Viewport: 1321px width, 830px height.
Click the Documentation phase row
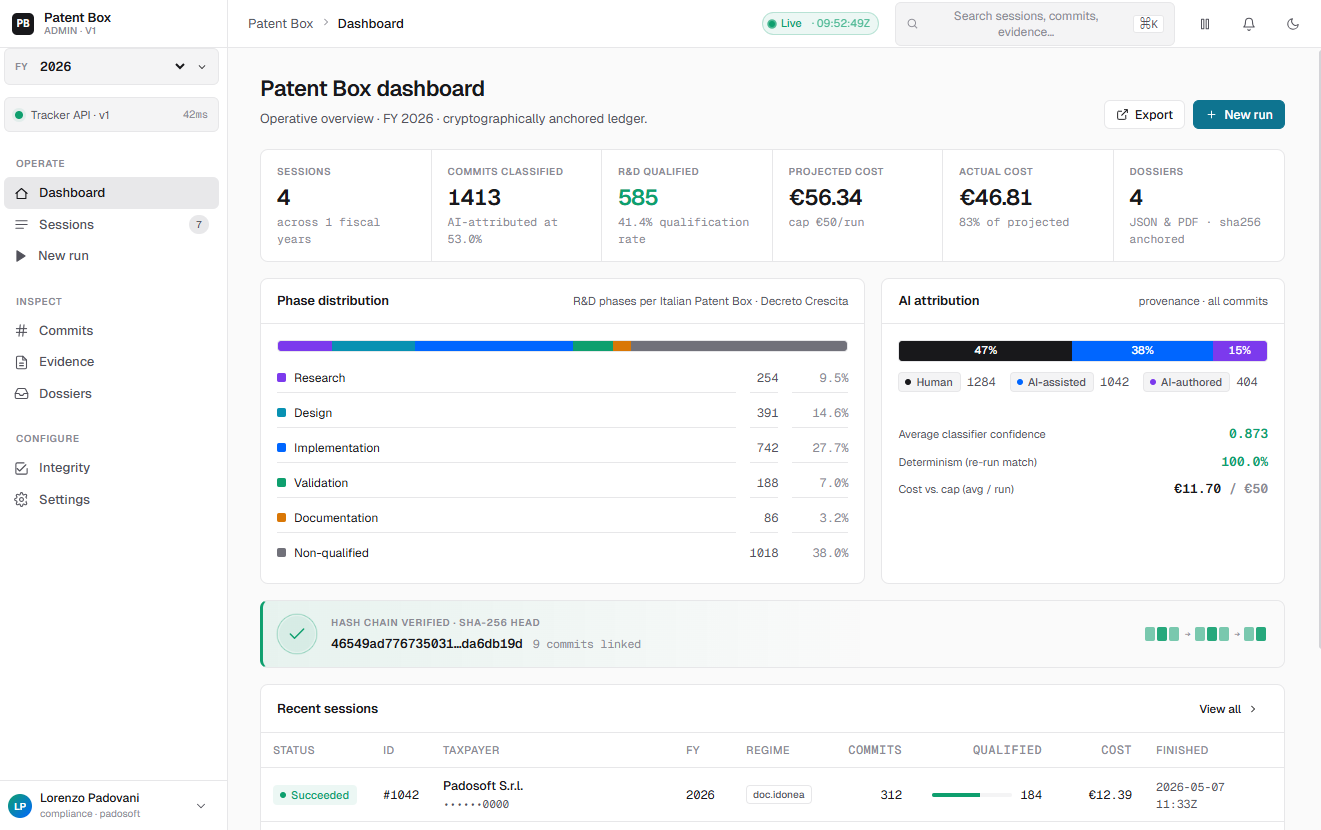[562, 518]
